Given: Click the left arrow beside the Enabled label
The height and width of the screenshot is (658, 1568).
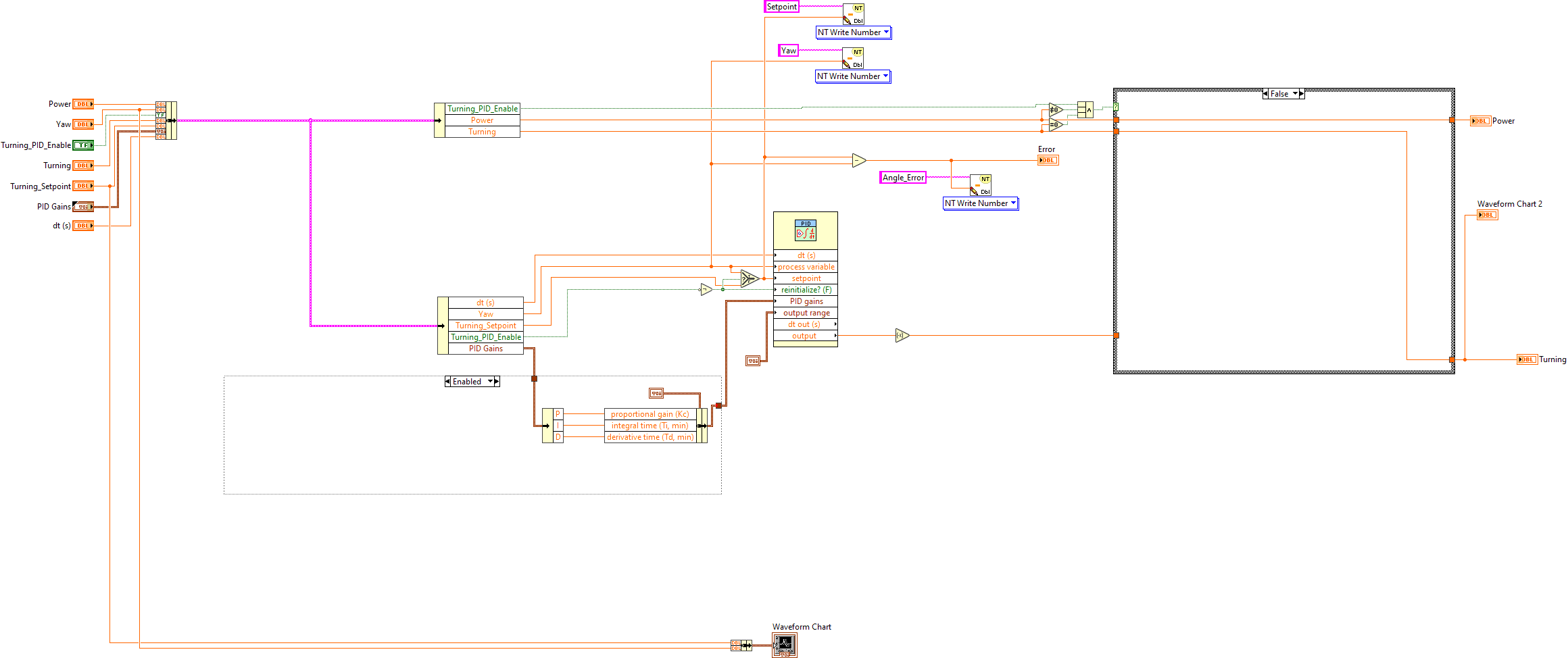Looking at the screenshot, I should (x=447, y=381).
